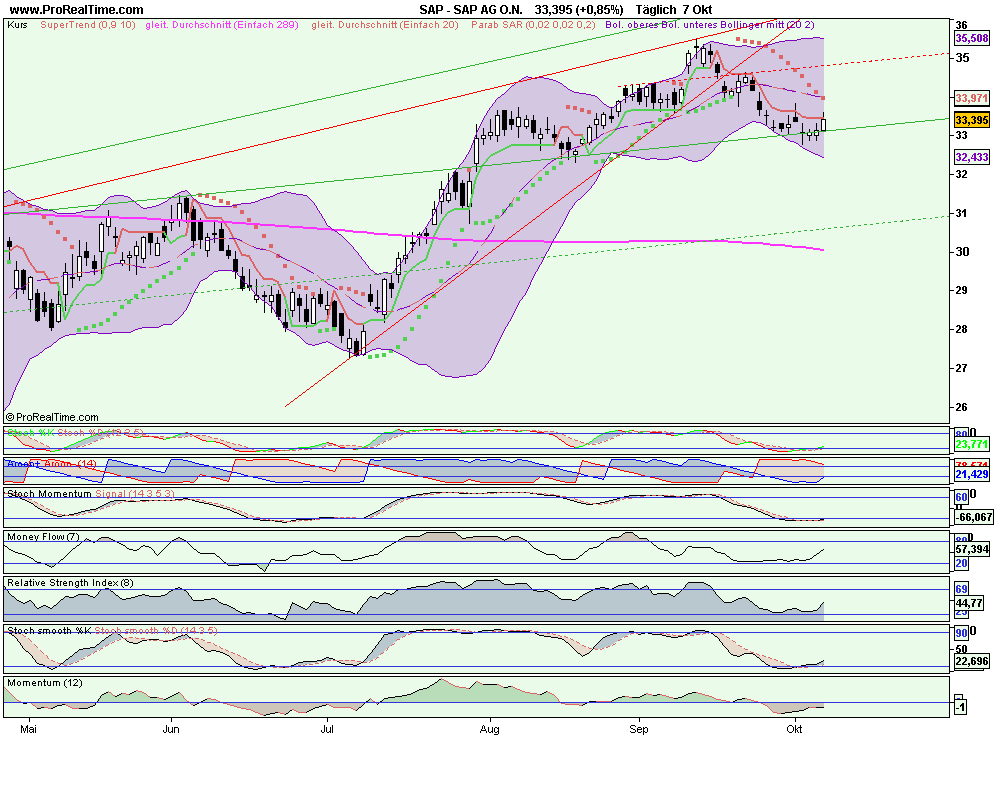1000x800 pixels.
Task: Click the yellow 33,395 current price label
Action: (x=971, y=120)
